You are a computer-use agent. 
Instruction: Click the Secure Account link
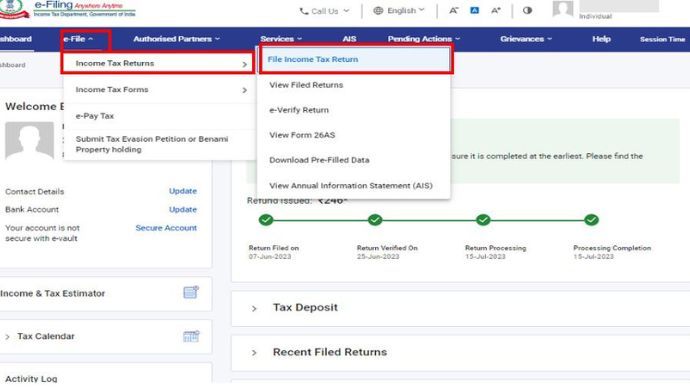166,228
